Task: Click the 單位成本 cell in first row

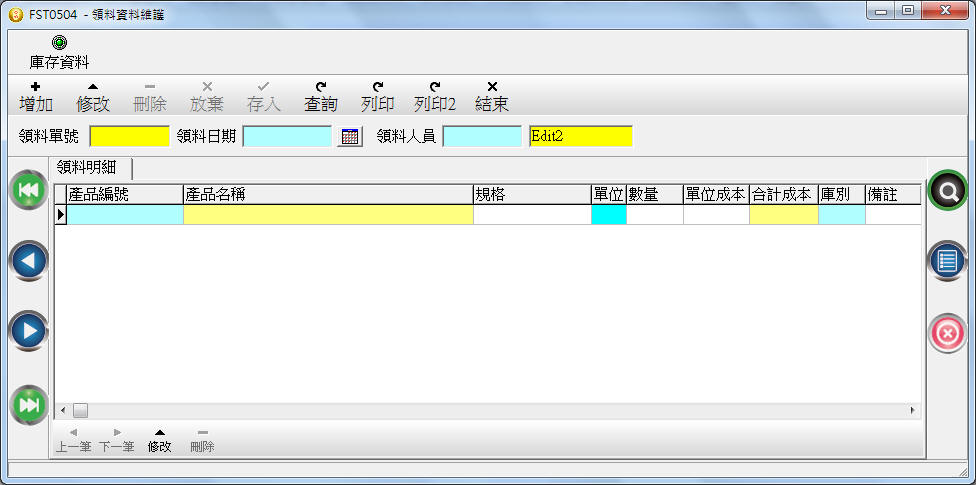Action: pyautogui.click(x=716, y=215)
